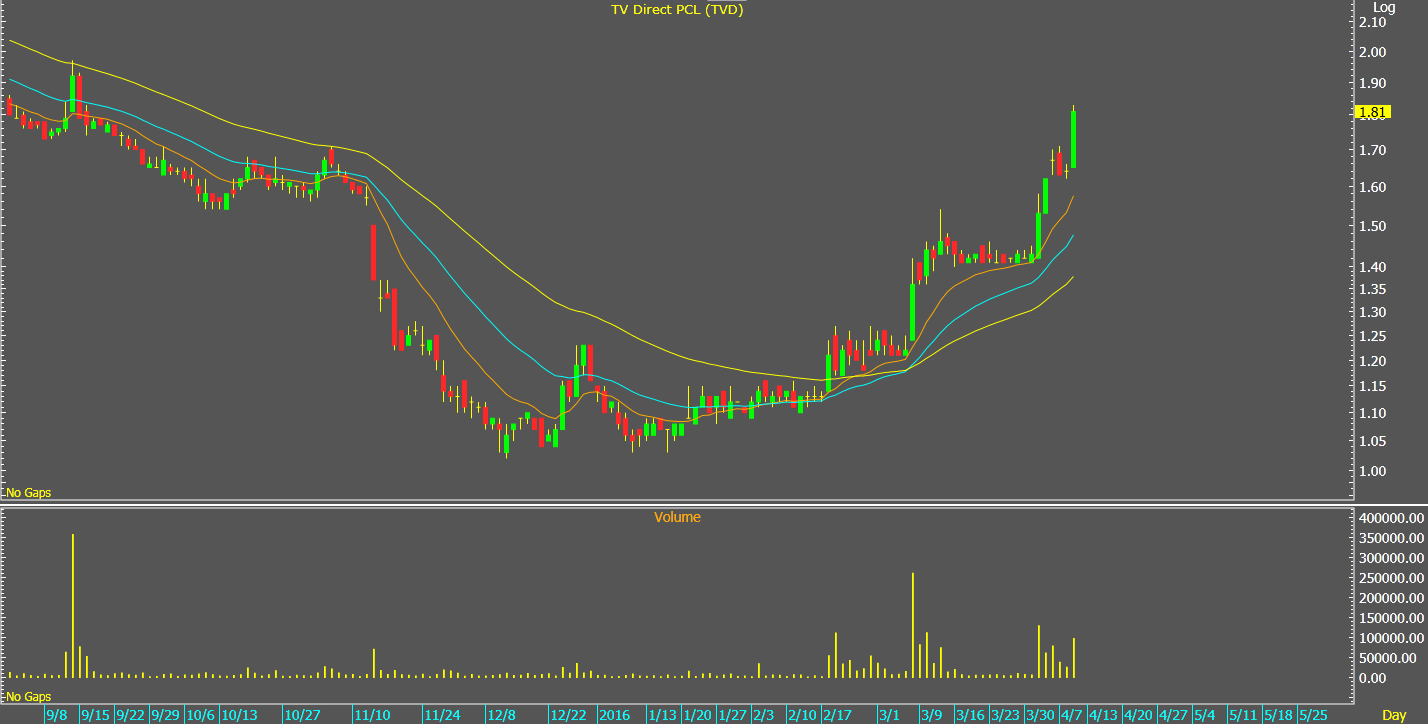Select the 12/22 date on time axis
Image resolution: width=1428 pixels, height=724 pixels.
tap(568, 715)
